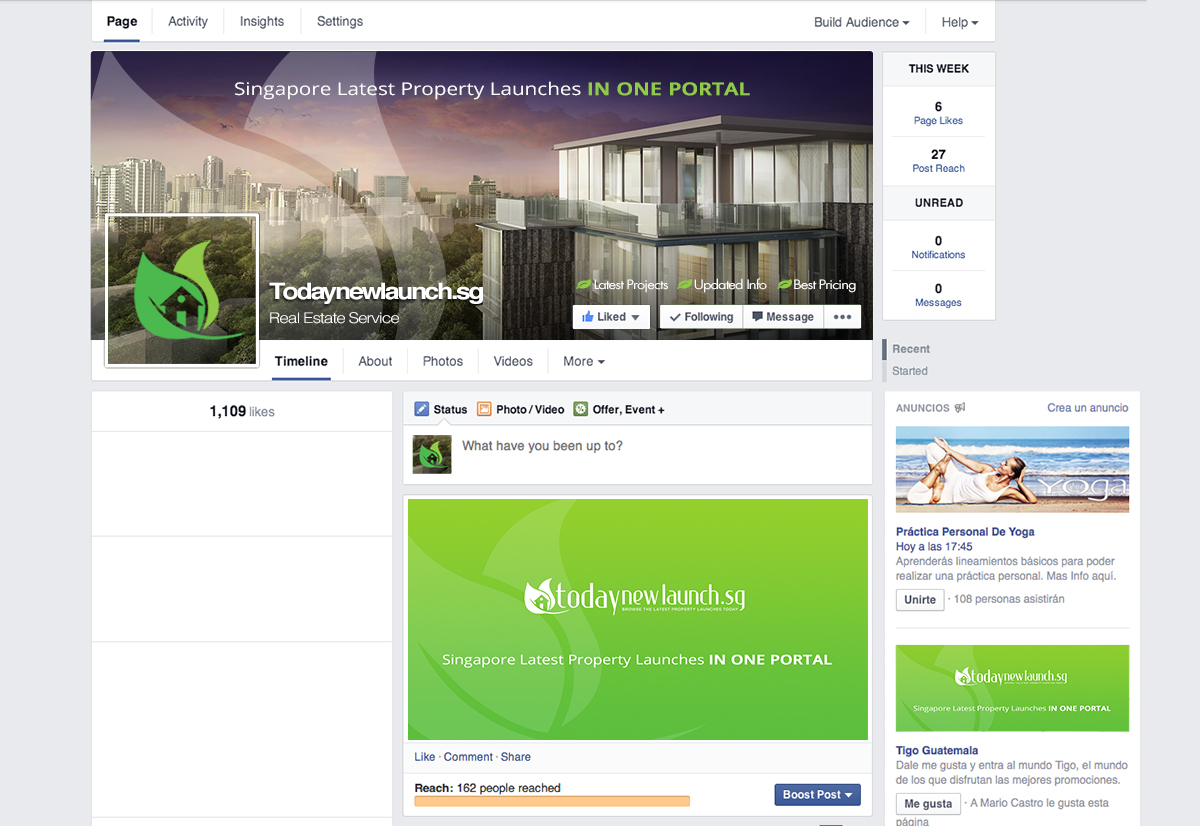Viewport: 1200px width, 826px height.
Task: Click the ANUNCIOS megaphone icon
Action: pyautogui.click(x=960, y=408)
